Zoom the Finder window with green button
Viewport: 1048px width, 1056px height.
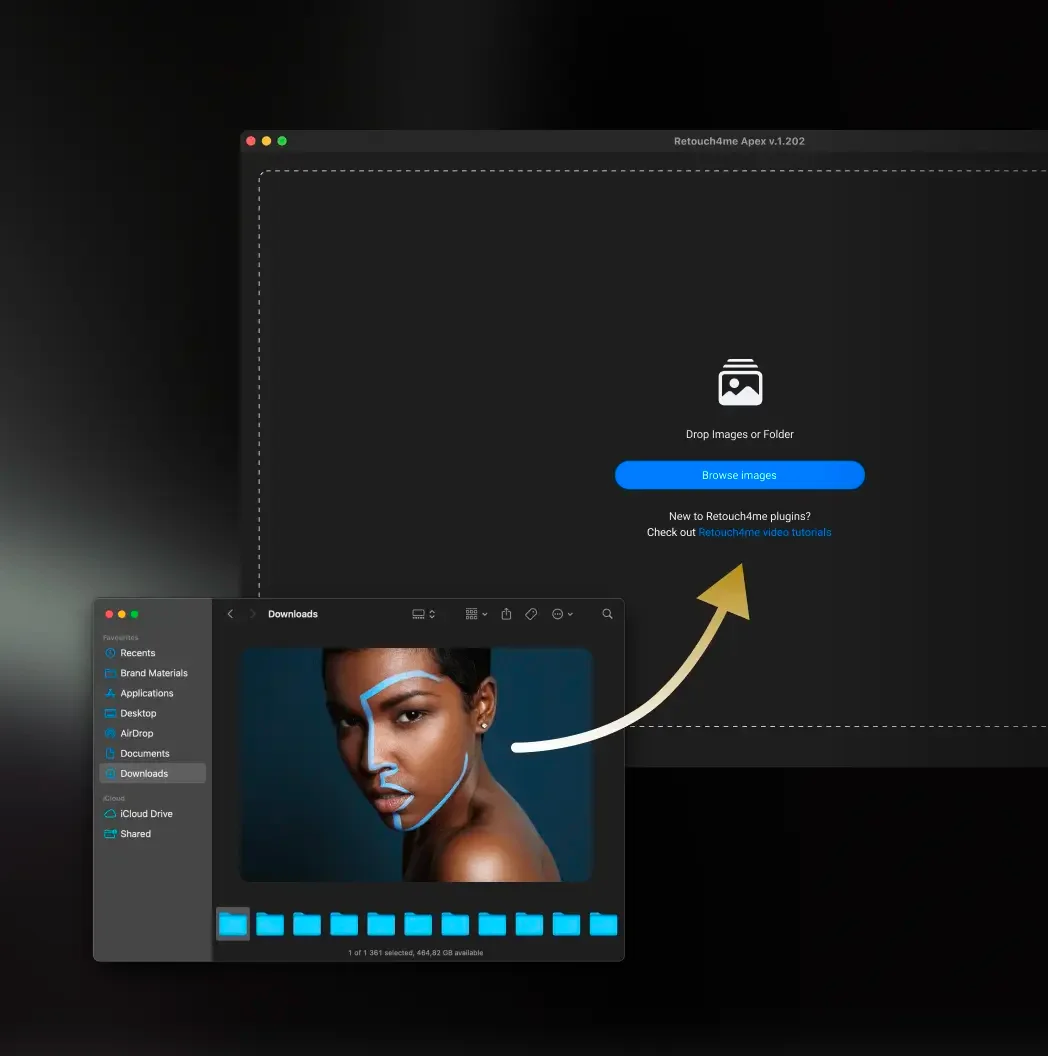pyautogui.click(x=135, y=614)
